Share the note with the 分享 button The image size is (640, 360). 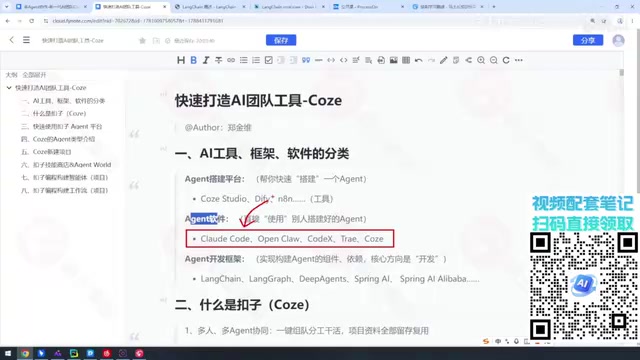[x=588, y=40]
